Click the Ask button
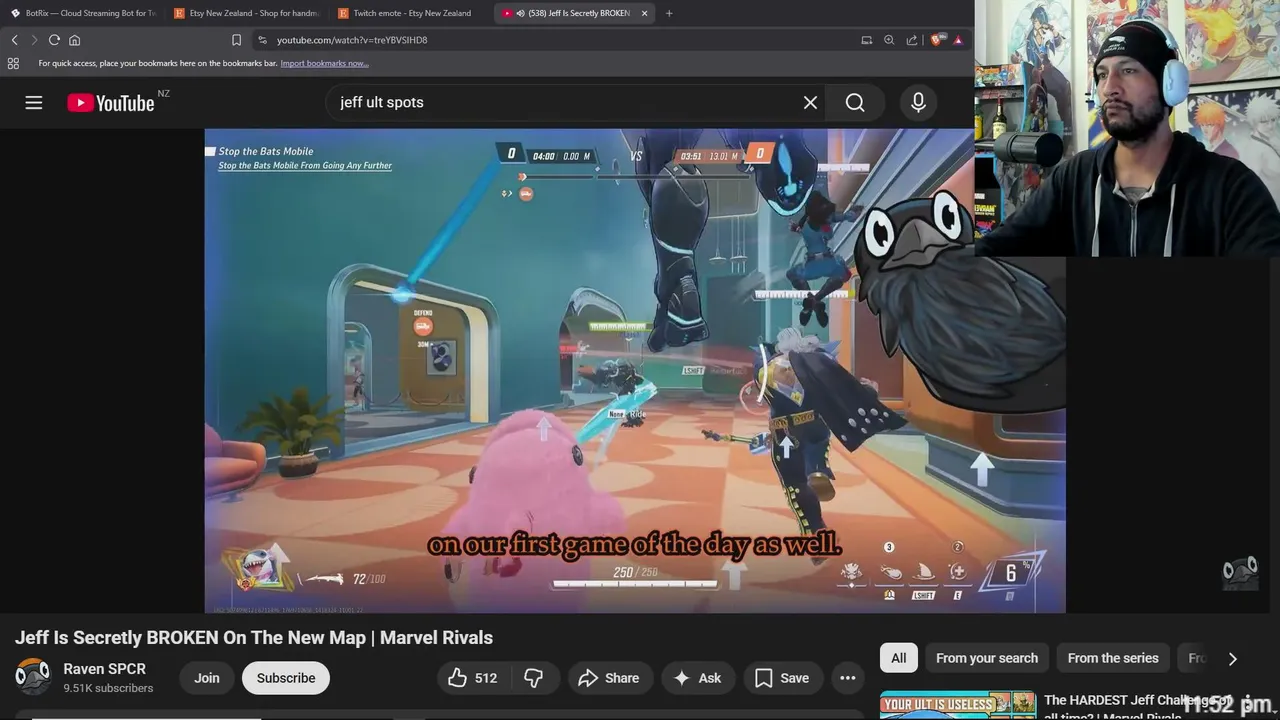This screenshot has height=720, width=1280. 698,678
